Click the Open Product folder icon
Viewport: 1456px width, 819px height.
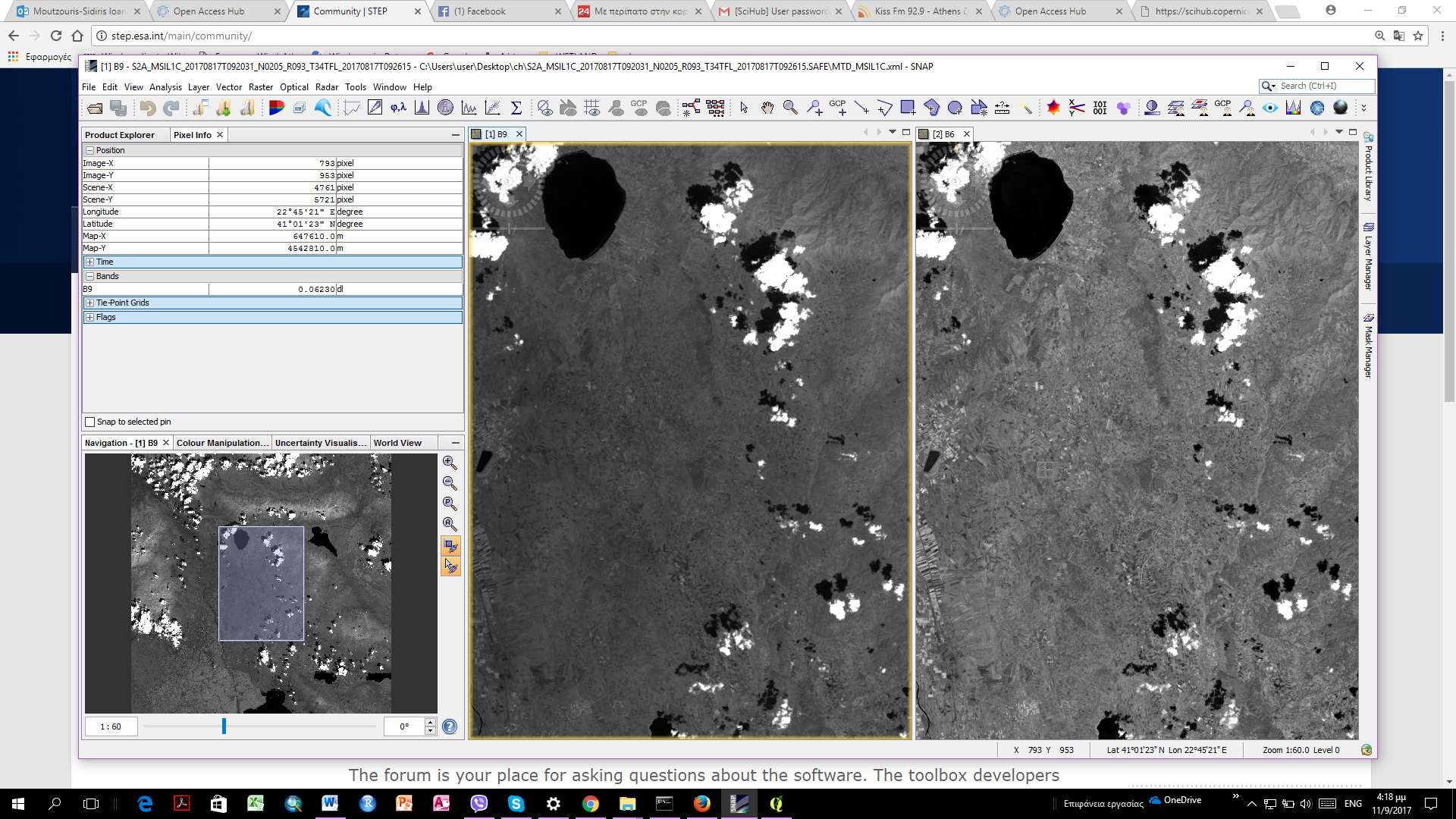click(95, 108)
